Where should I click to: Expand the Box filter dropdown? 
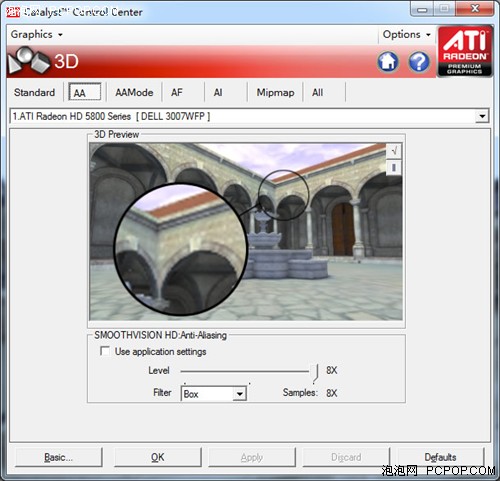239,394
